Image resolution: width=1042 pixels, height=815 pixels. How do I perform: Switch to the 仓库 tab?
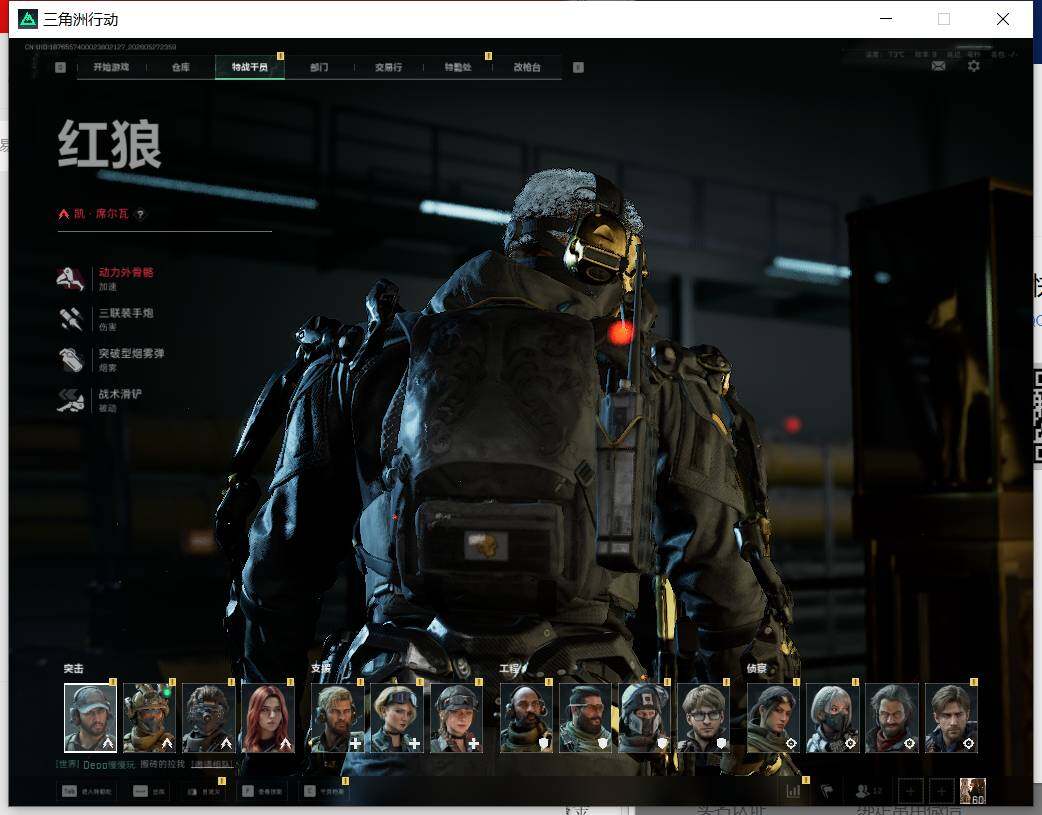tap(181, 67)
